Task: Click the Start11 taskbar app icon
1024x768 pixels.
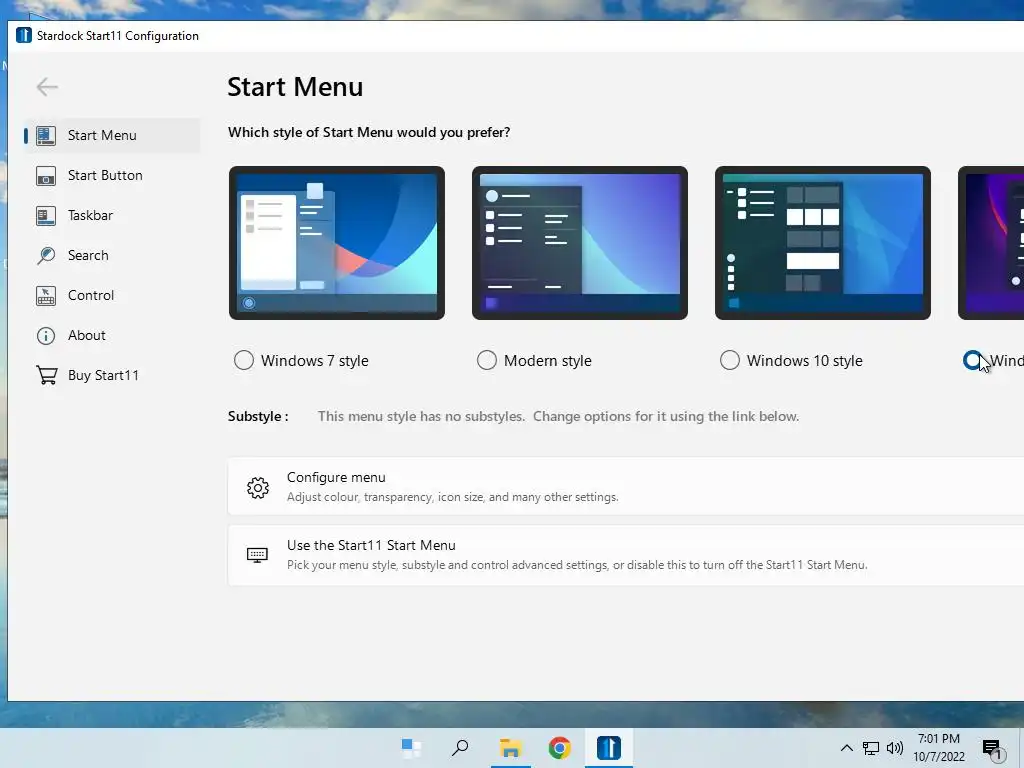Action: [609, 748]
